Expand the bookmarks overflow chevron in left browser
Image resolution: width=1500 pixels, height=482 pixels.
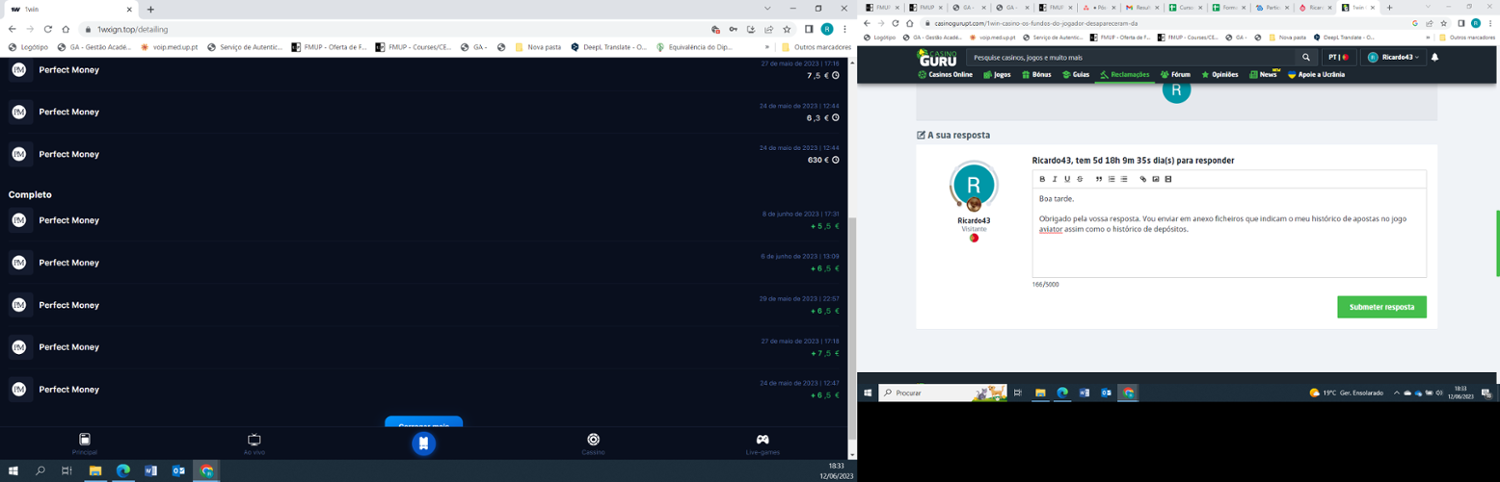[x=767, y=46]
